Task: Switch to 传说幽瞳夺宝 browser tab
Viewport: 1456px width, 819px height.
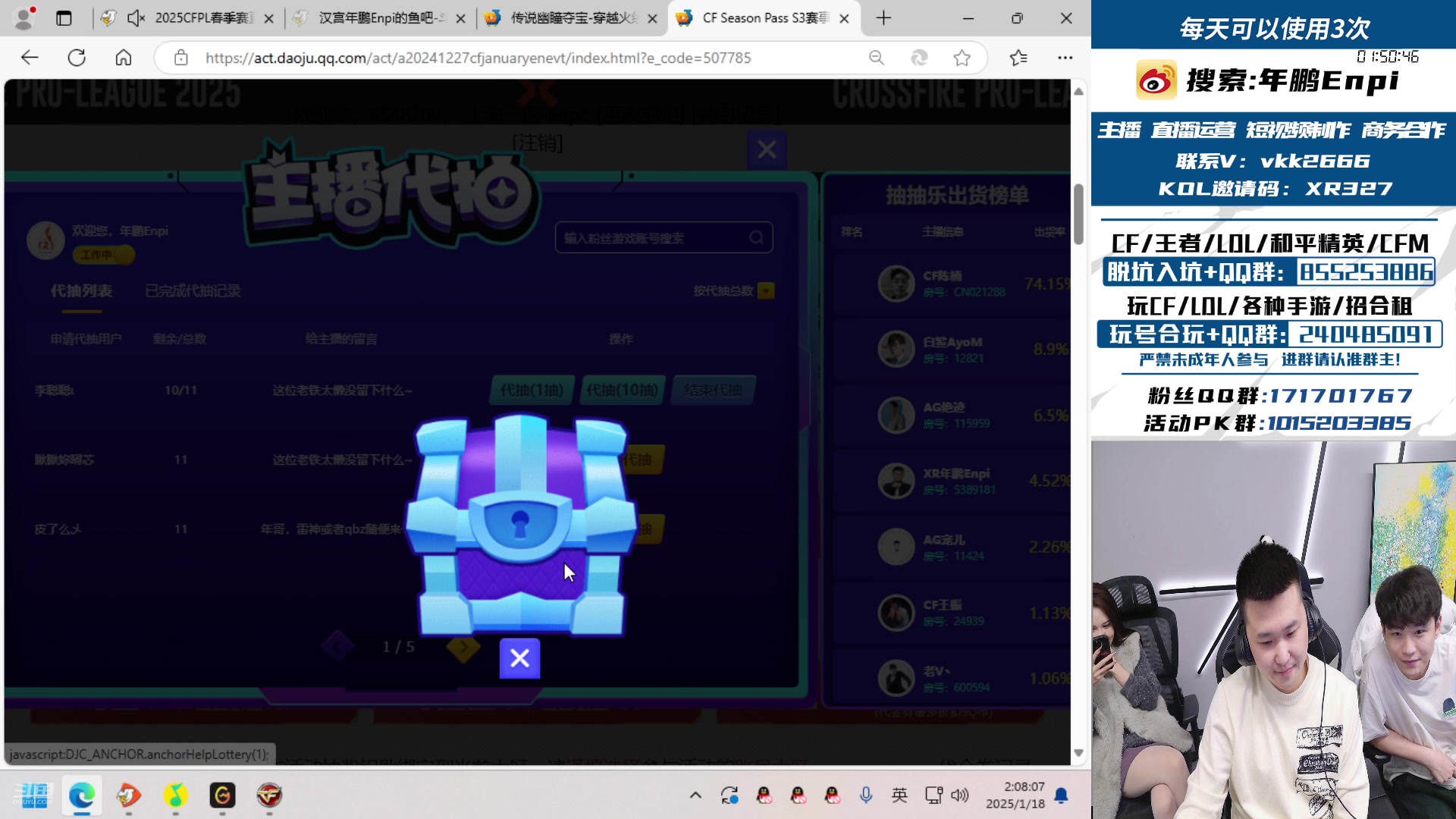Action: click(572, 18)
